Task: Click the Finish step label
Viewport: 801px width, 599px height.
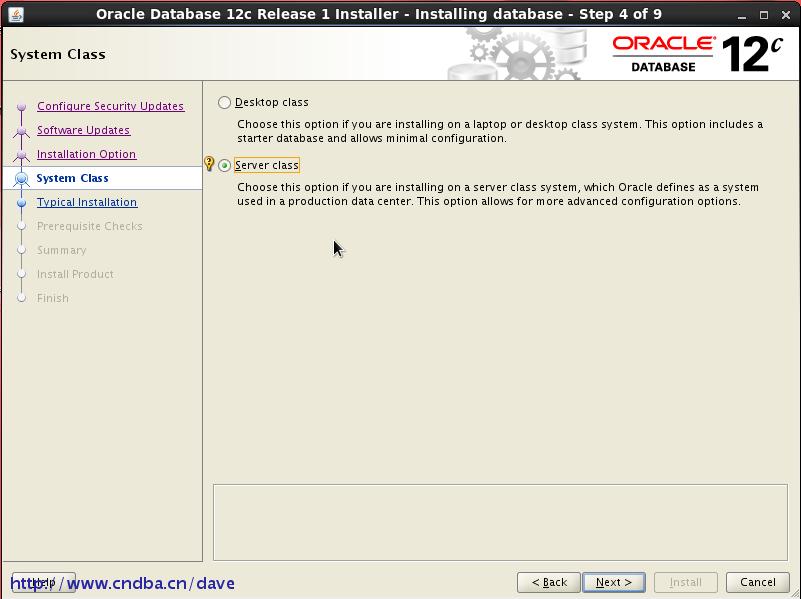Action: pos(53,298)
